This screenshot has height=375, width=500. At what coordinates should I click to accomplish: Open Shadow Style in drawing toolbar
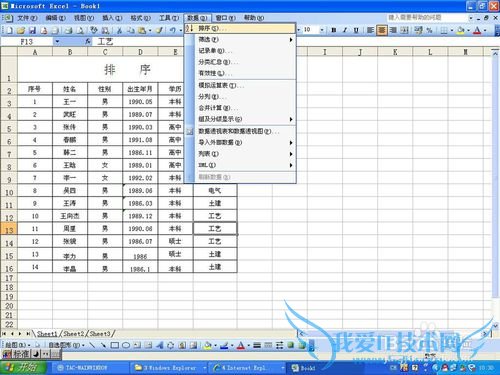coord(291,345)
